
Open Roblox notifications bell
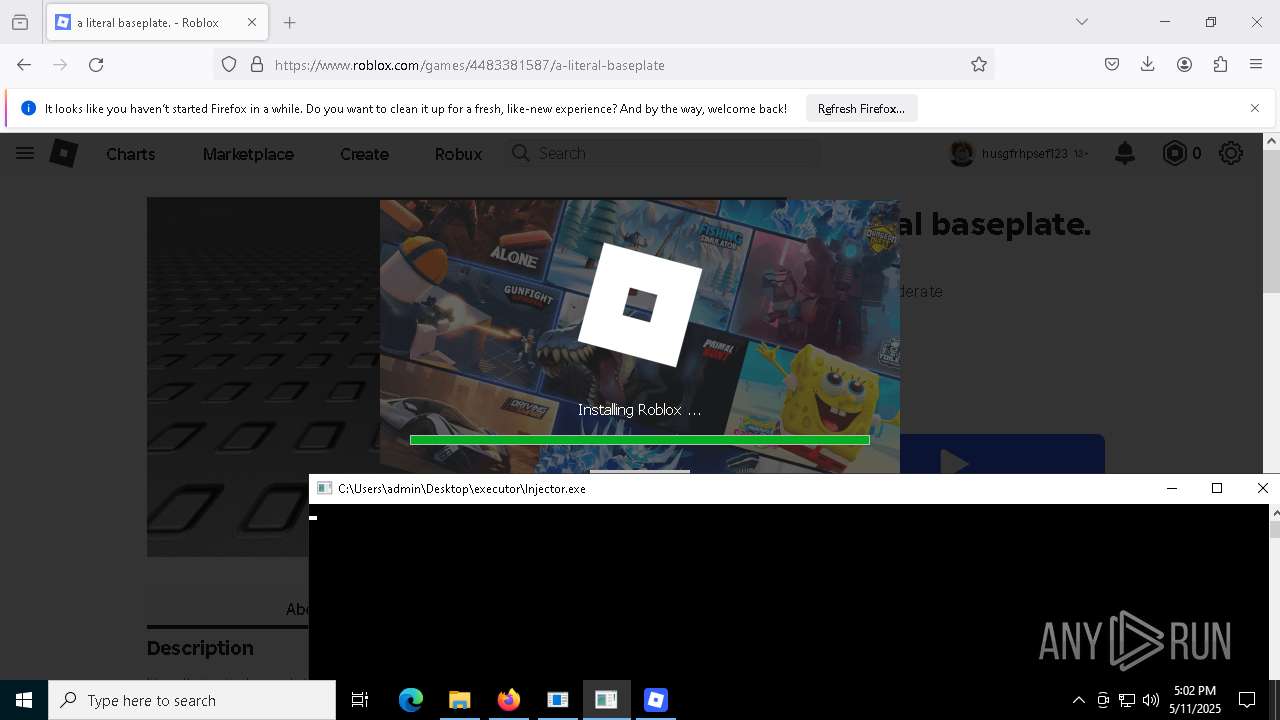click(1125, 153)
